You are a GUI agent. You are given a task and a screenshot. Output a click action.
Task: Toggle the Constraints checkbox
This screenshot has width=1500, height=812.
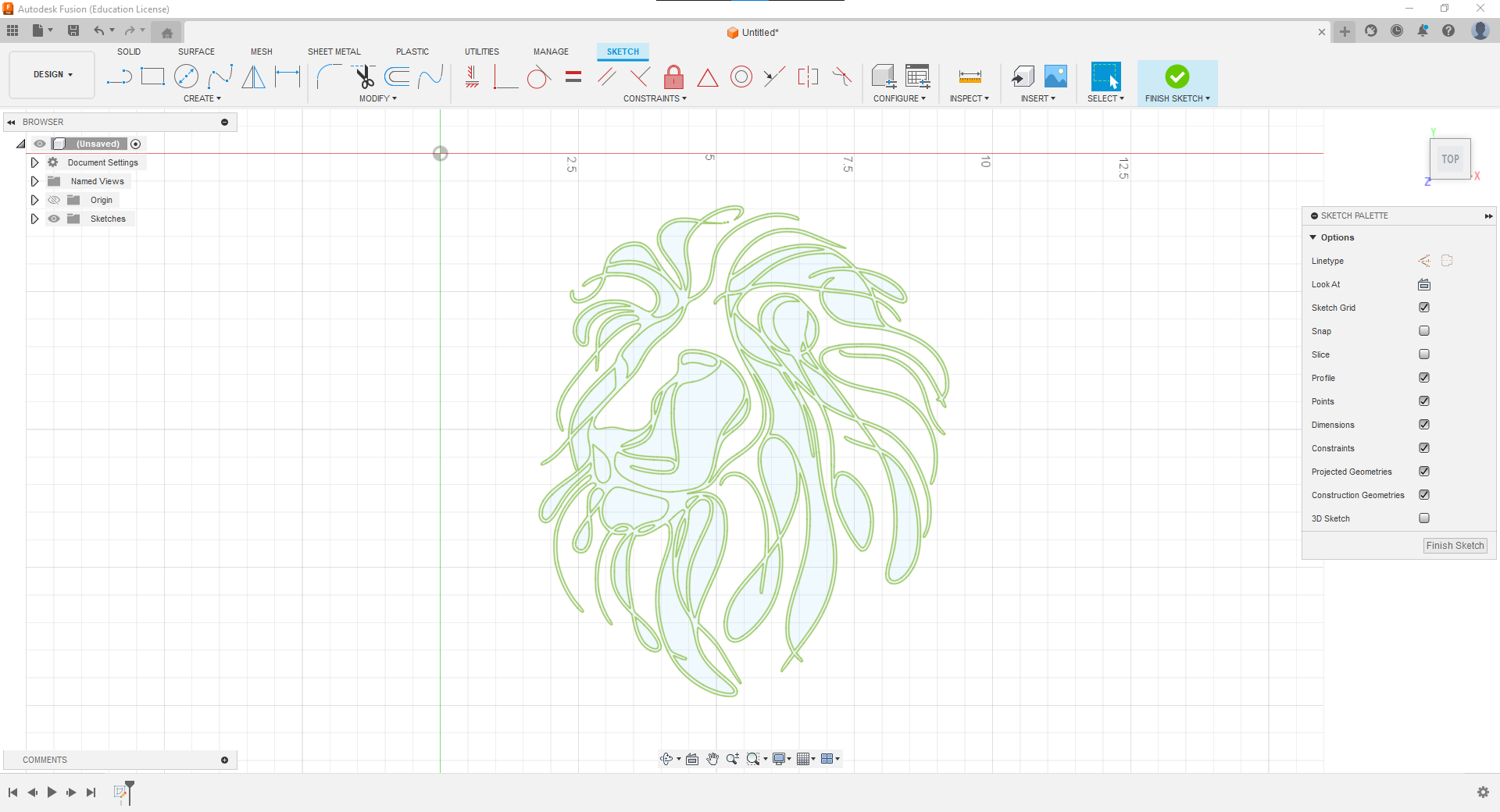[1424, 448]
